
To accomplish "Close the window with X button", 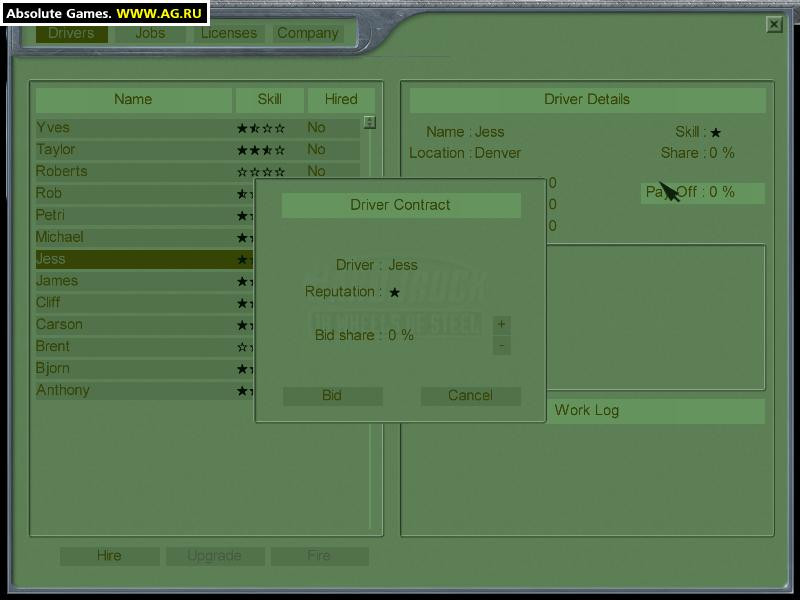I will 774,25.
